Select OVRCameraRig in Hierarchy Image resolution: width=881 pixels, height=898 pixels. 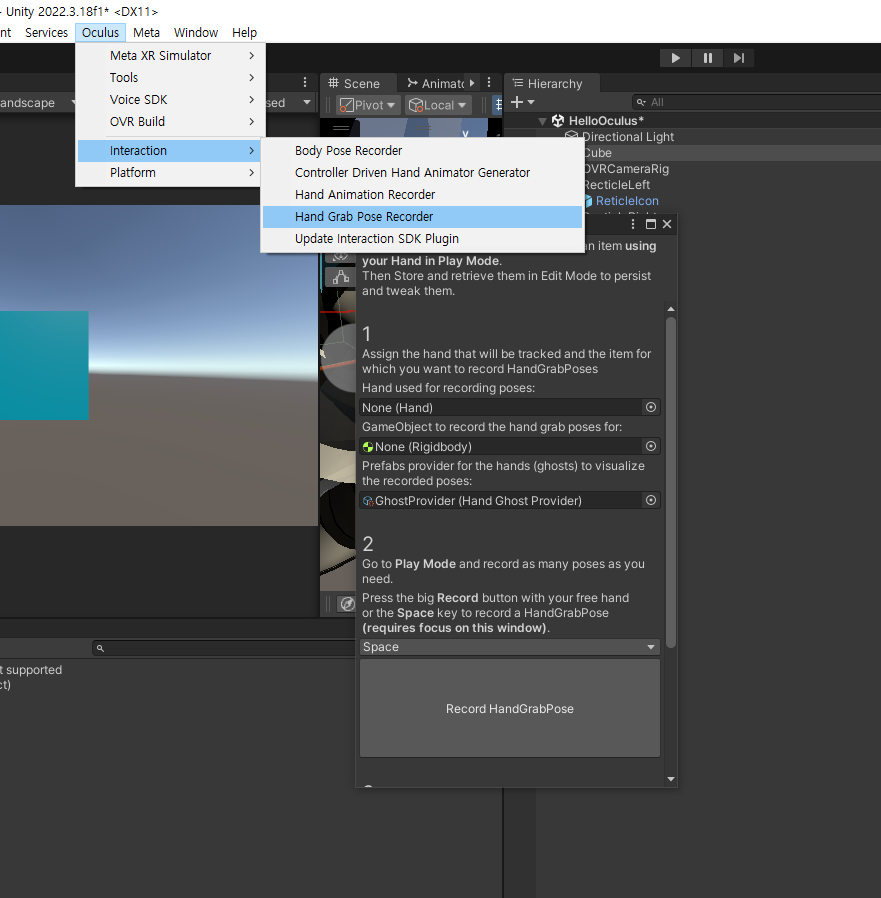pyautogui.click(x=626, y=169)
